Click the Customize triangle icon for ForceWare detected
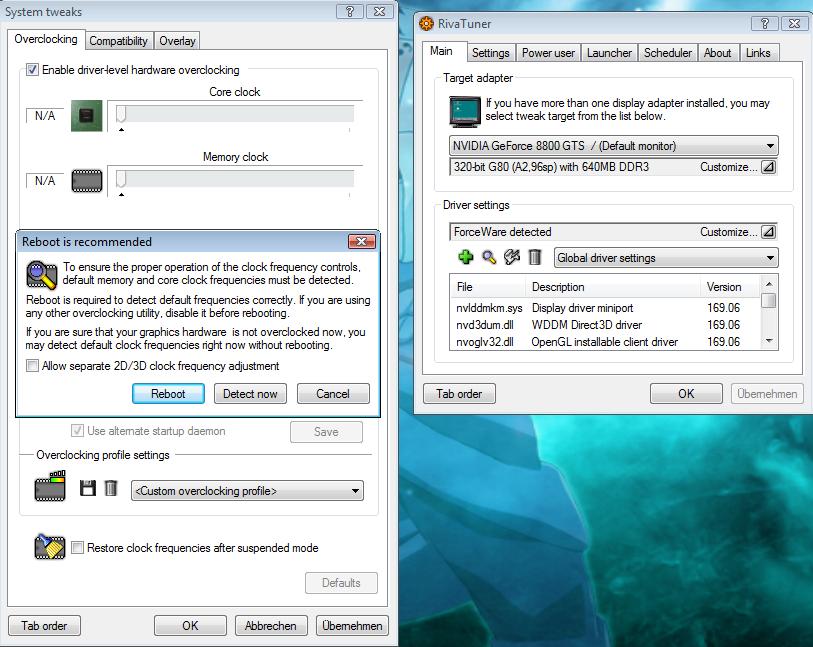The image size is (813, 647). 768,232
